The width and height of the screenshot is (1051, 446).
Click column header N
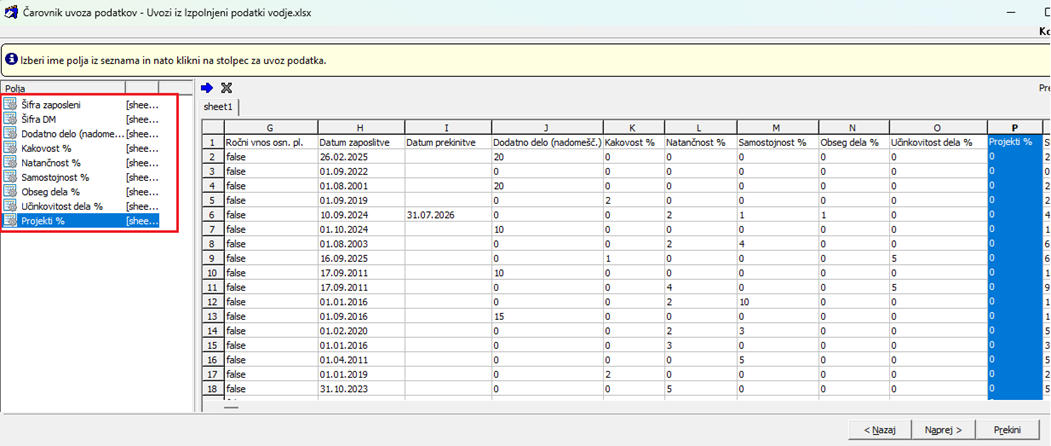pyautogui.click(x=854, y=127)
